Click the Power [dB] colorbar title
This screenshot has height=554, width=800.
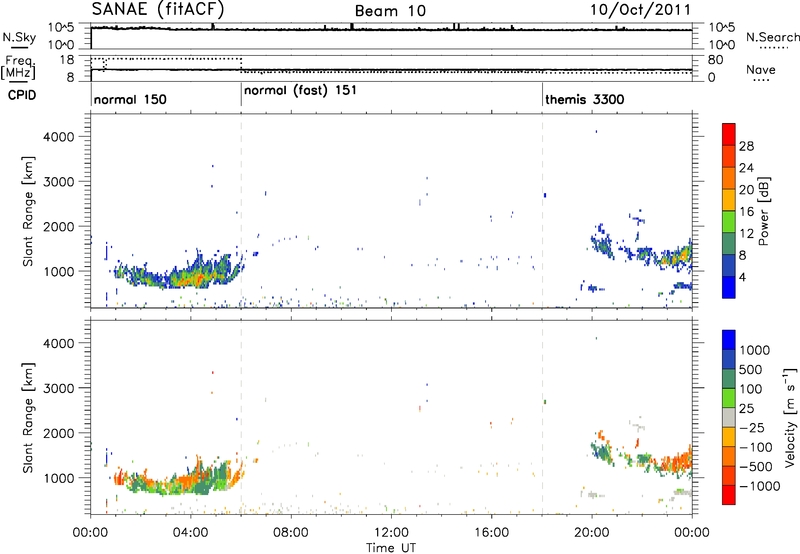coord(763,211)
